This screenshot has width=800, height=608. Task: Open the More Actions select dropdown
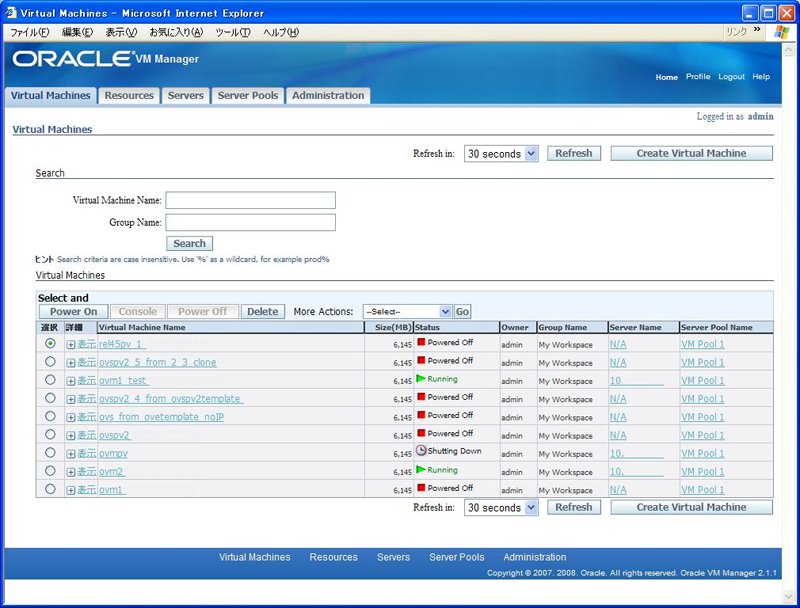click(x=407, y=312)
